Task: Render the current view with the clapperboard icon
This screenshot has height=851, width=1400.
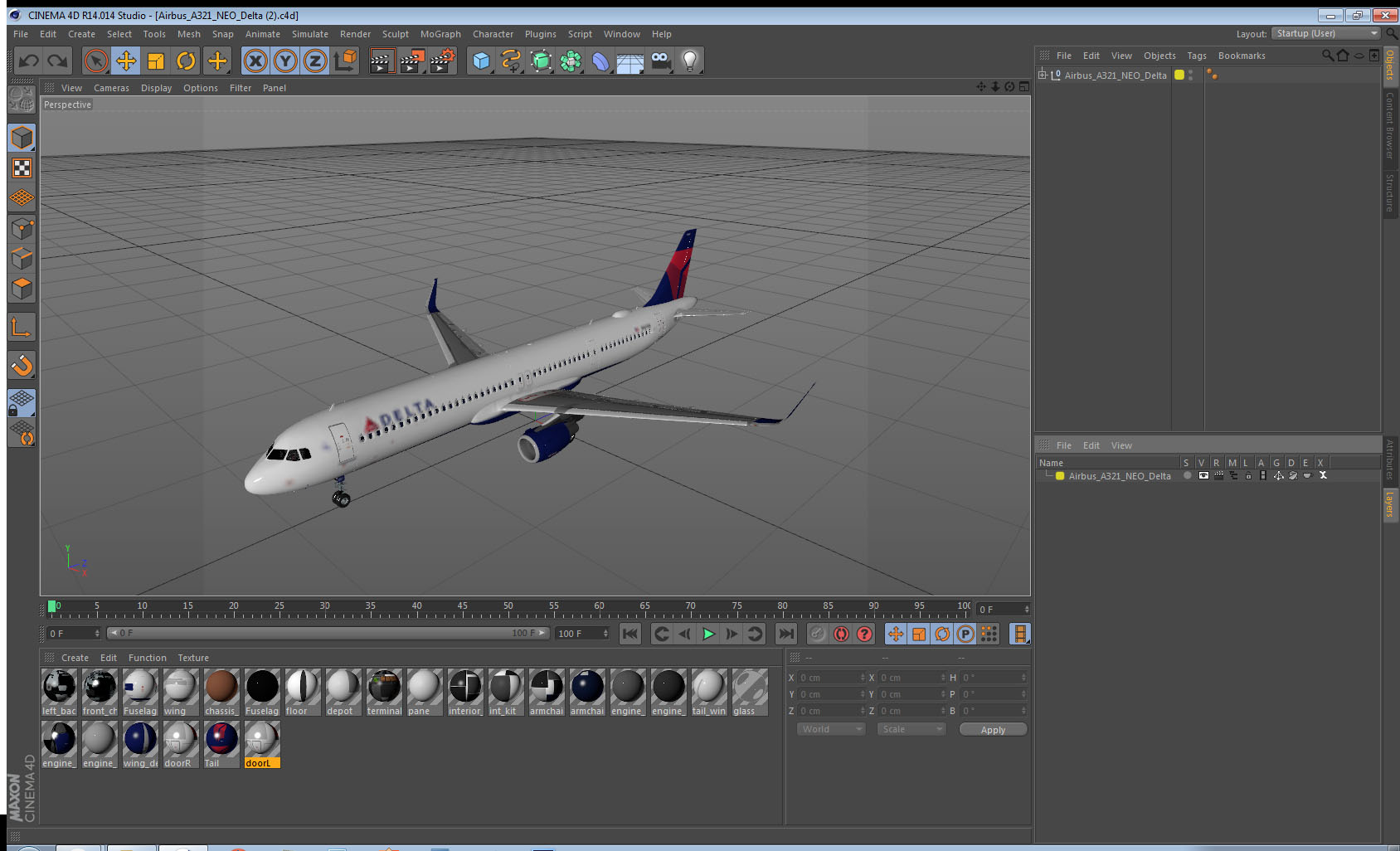Action: coord(382,61)
